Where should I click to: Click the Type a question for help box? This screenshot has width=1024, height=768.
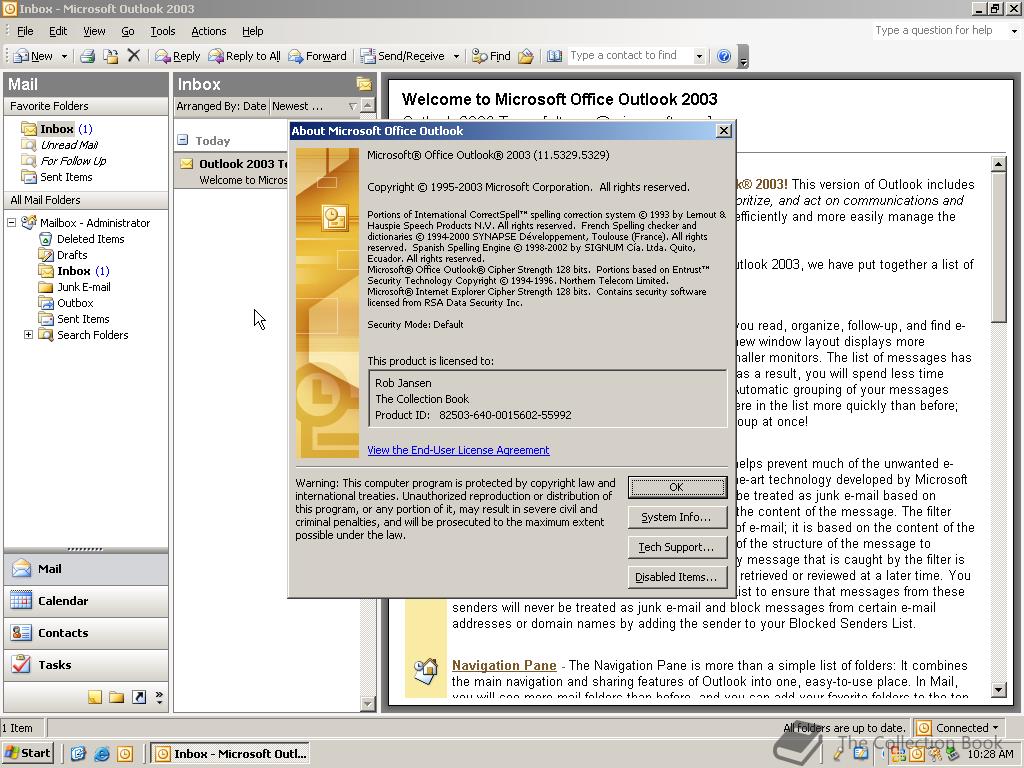point(938,30)
